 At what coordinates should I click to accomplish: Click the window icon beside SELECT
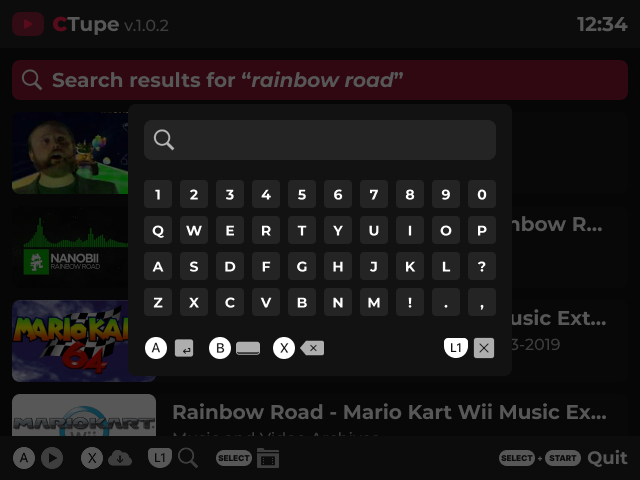coord(268,458)
